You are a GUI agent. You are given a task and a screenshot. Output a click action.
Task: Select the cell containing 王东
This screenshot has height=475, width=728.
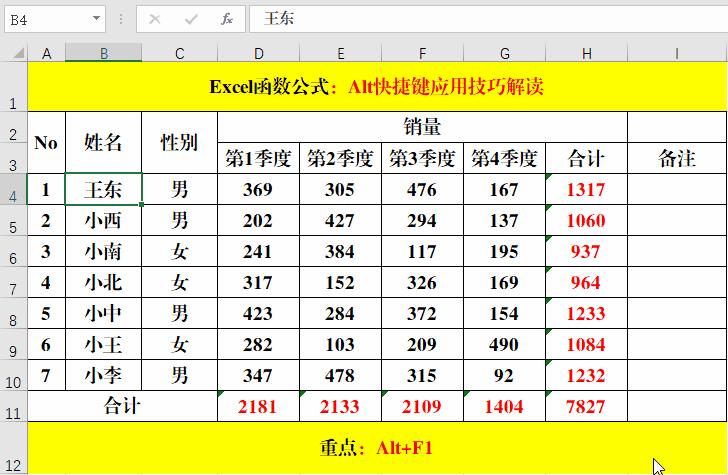tap(104, 189)
